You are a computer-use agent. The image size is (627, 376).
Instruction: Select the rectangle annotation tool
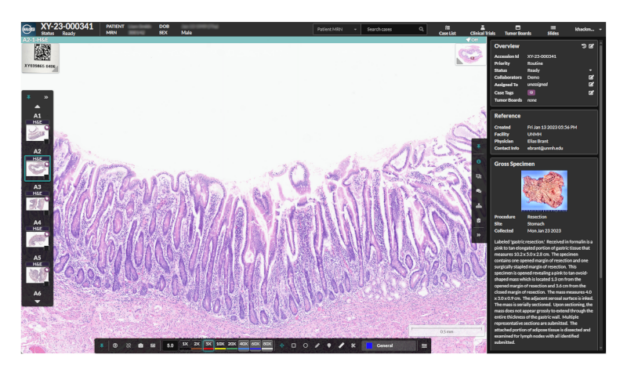point(294,346)
